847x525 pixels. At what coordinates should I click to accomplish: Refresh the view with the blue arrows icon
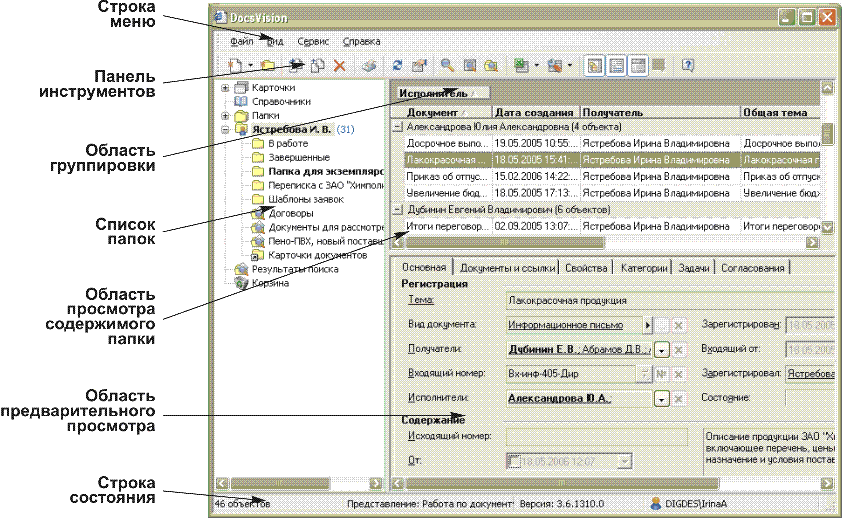pos(398,66)
